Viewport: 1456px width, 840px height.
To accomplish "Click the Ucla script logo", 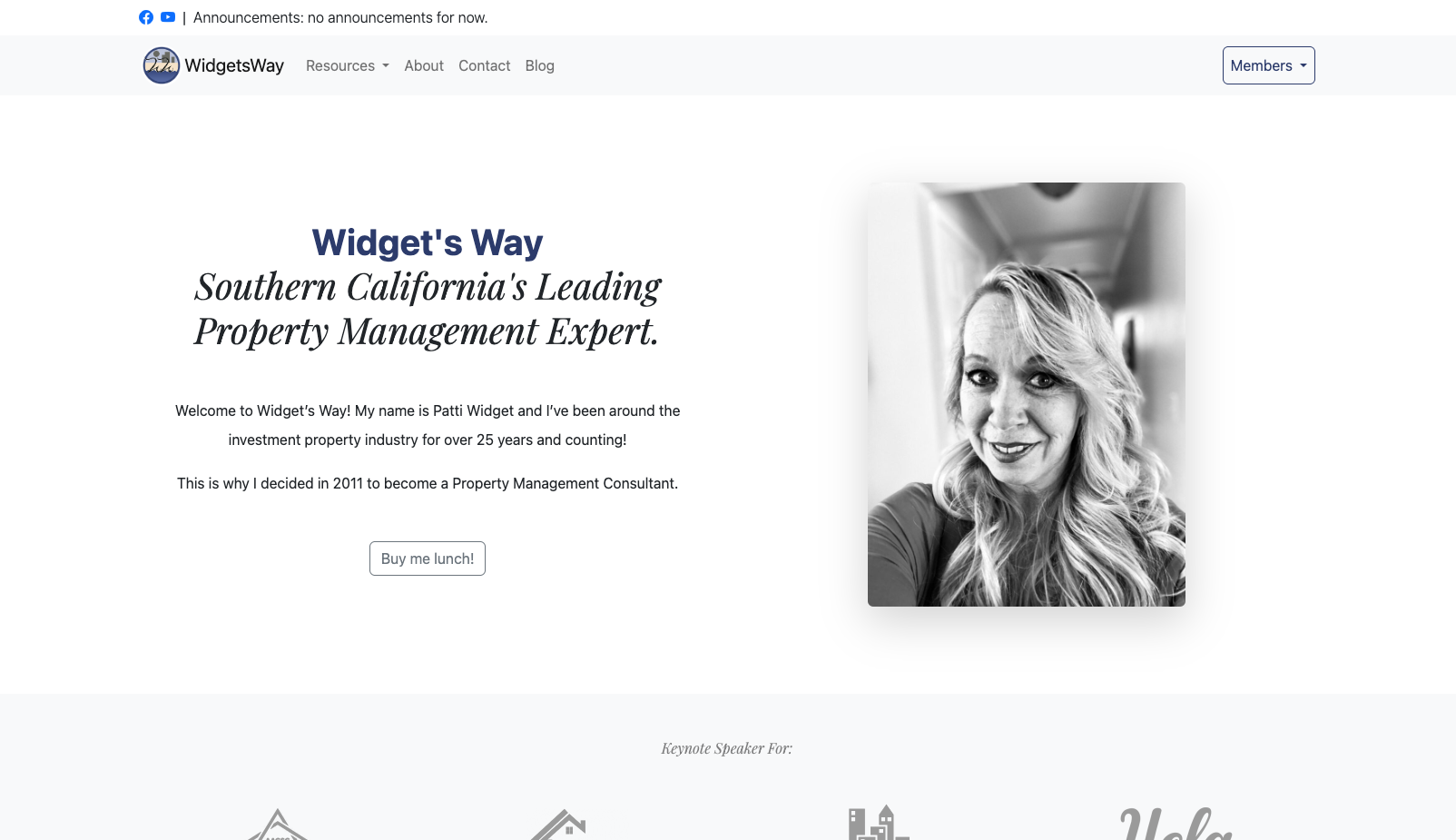I will [1176, 823].
